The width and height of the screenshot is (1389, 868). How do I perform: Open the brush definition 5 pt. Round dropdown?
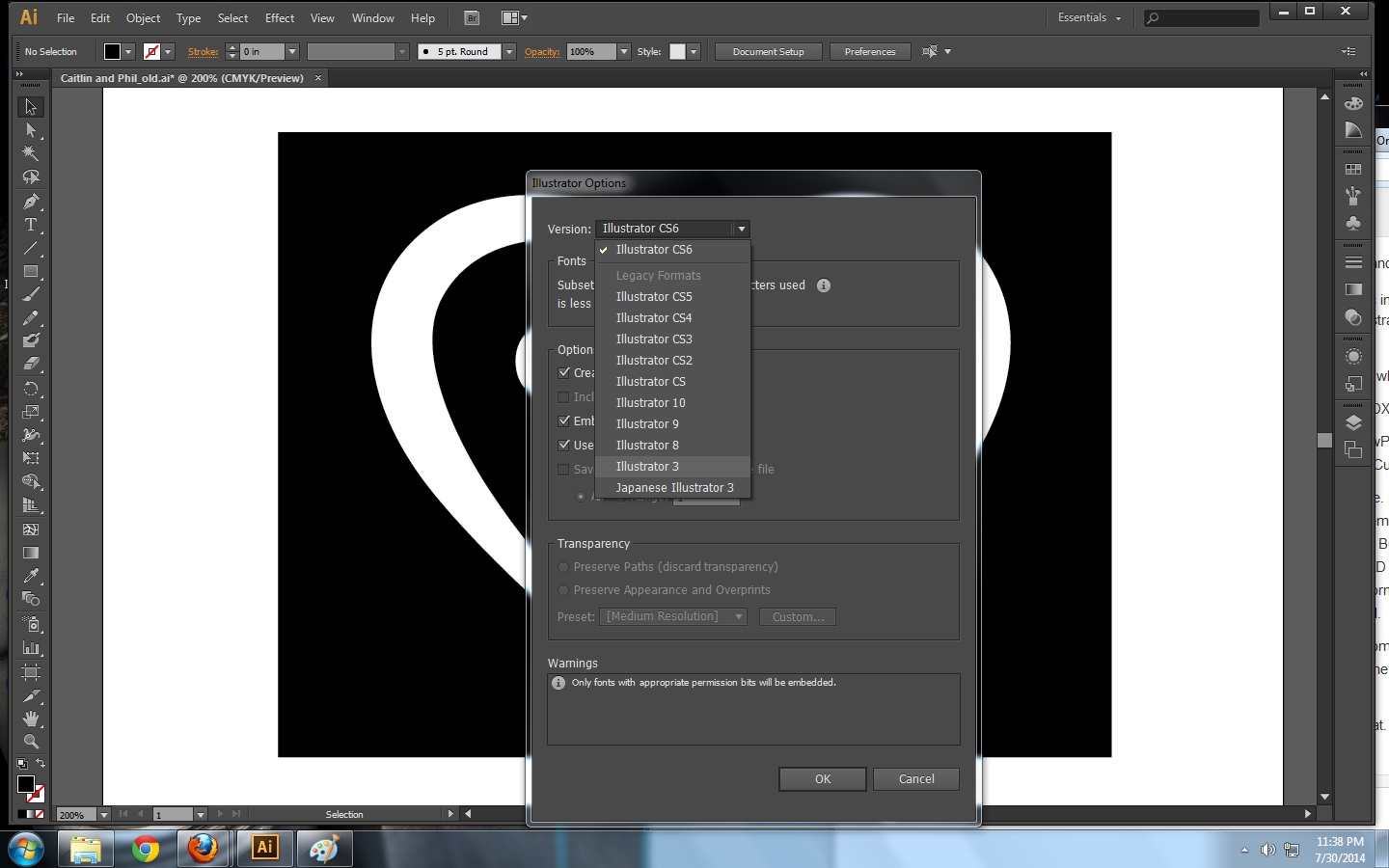point(509,52)
